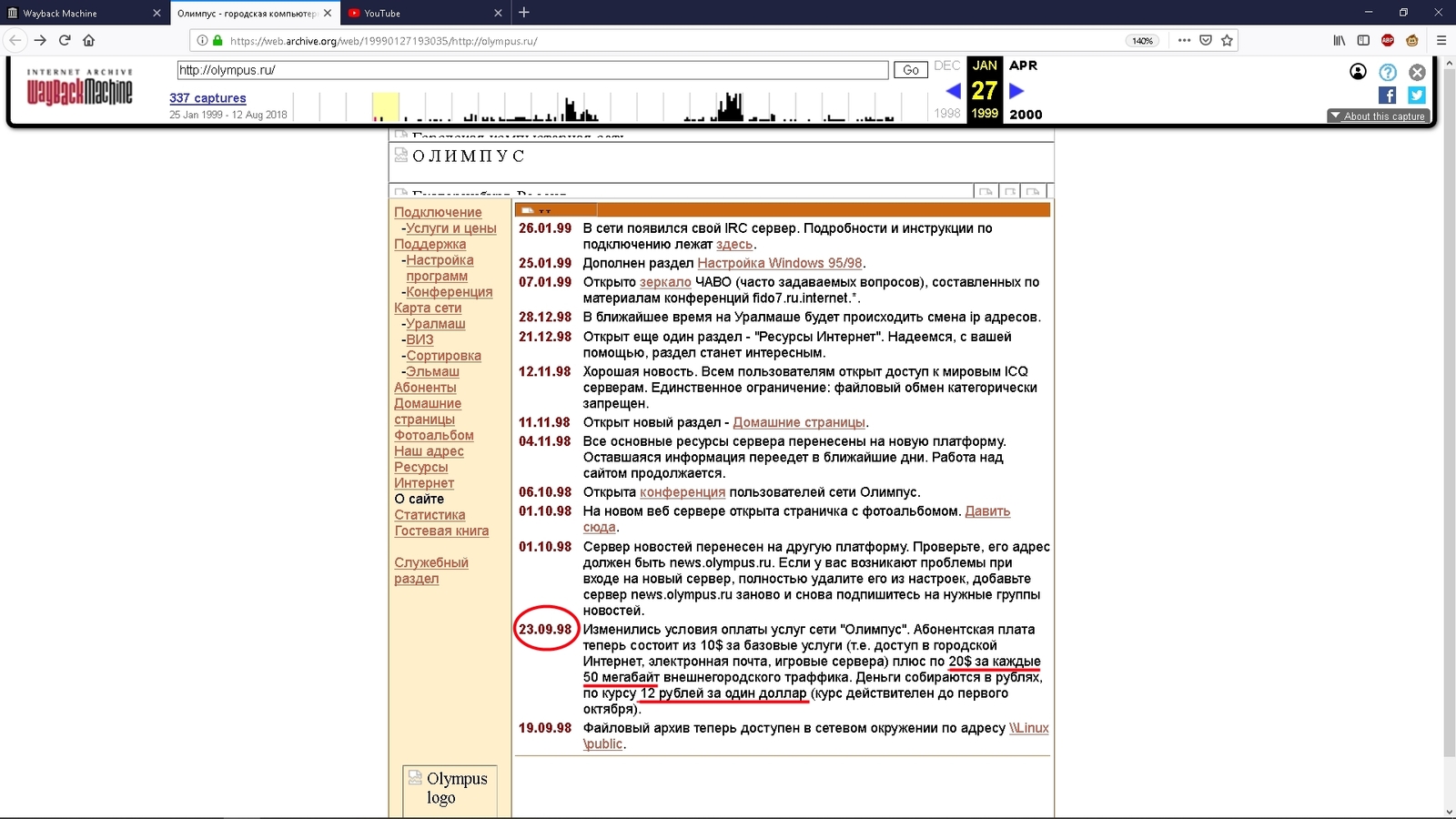1456x819 pixels.
Task: Open Конференция sidebar link
Action: coord(450,292)
